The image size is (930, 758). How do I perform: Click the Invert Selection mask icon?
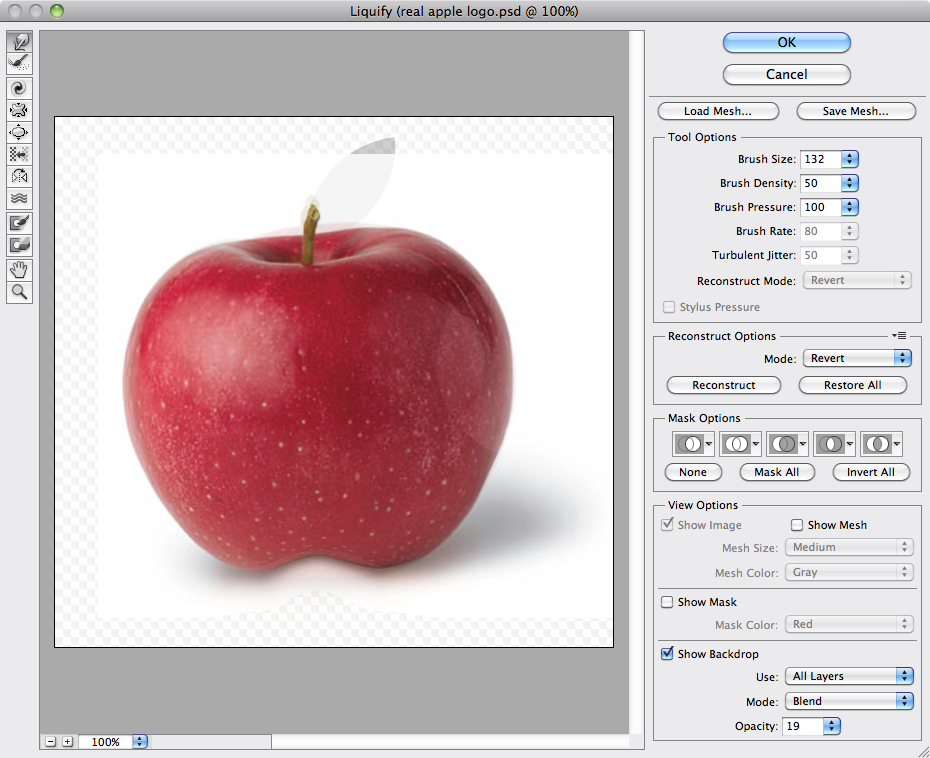click(x=881, y=444)
